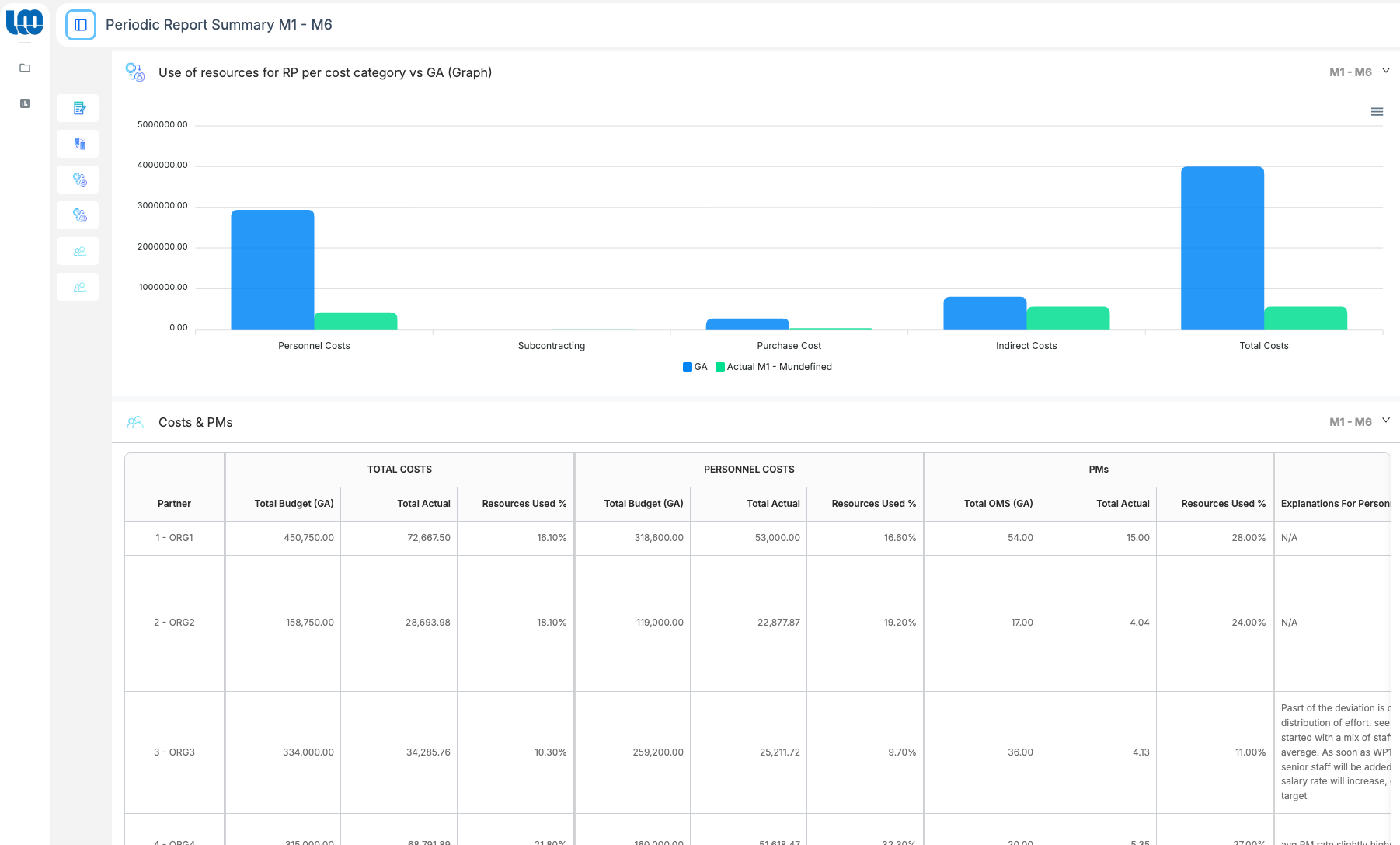1400x845 pixels.
Task: Open the comparison tool icon below the report editor
Action: pos(78,143)
